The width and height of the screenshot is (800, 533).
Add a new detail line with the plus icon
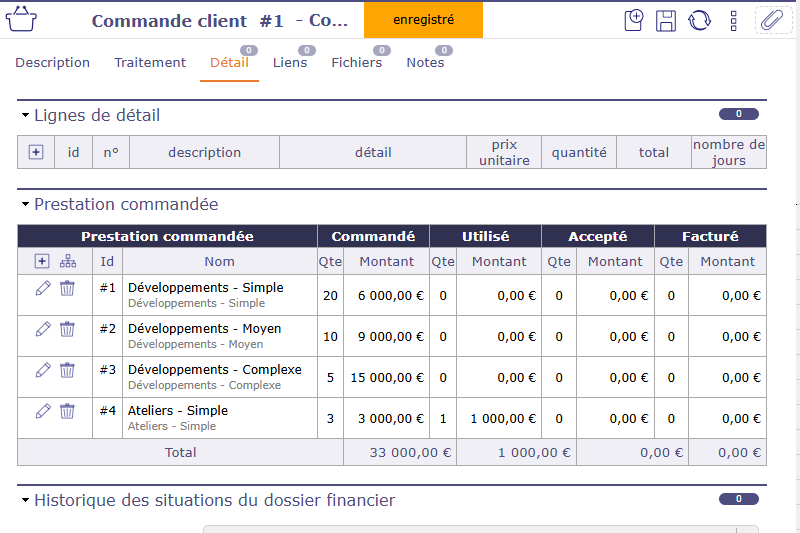click(x=36, y=152)
